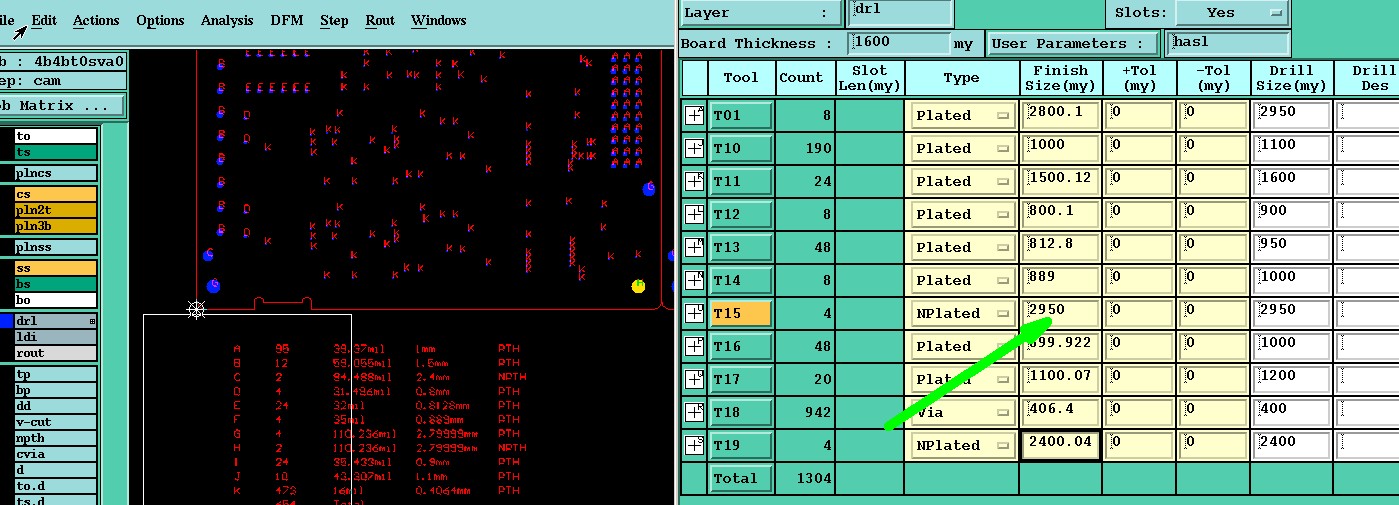Open the DFM menu
This screenshot has height=505, width=1399.
click(x=287, y=20)
